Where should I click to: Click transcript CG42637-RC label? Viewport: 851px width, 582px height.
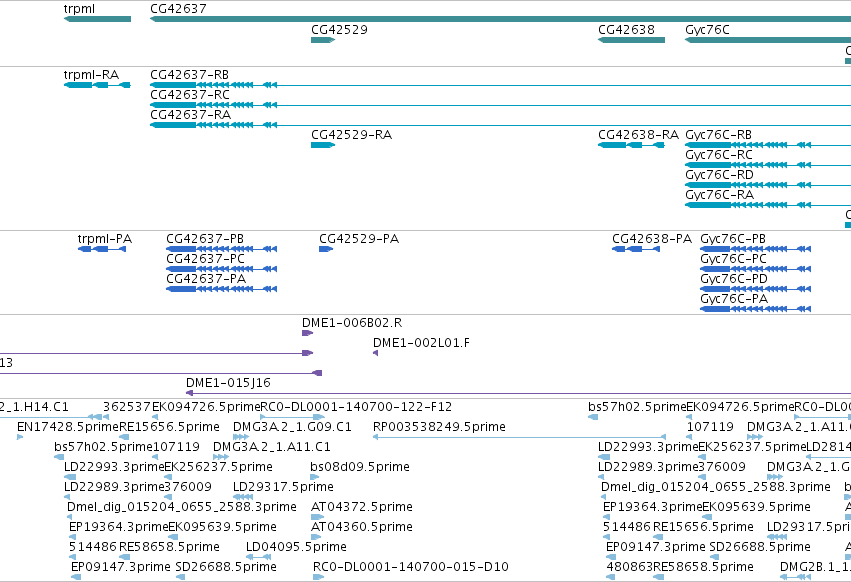[x=190, y=94]
